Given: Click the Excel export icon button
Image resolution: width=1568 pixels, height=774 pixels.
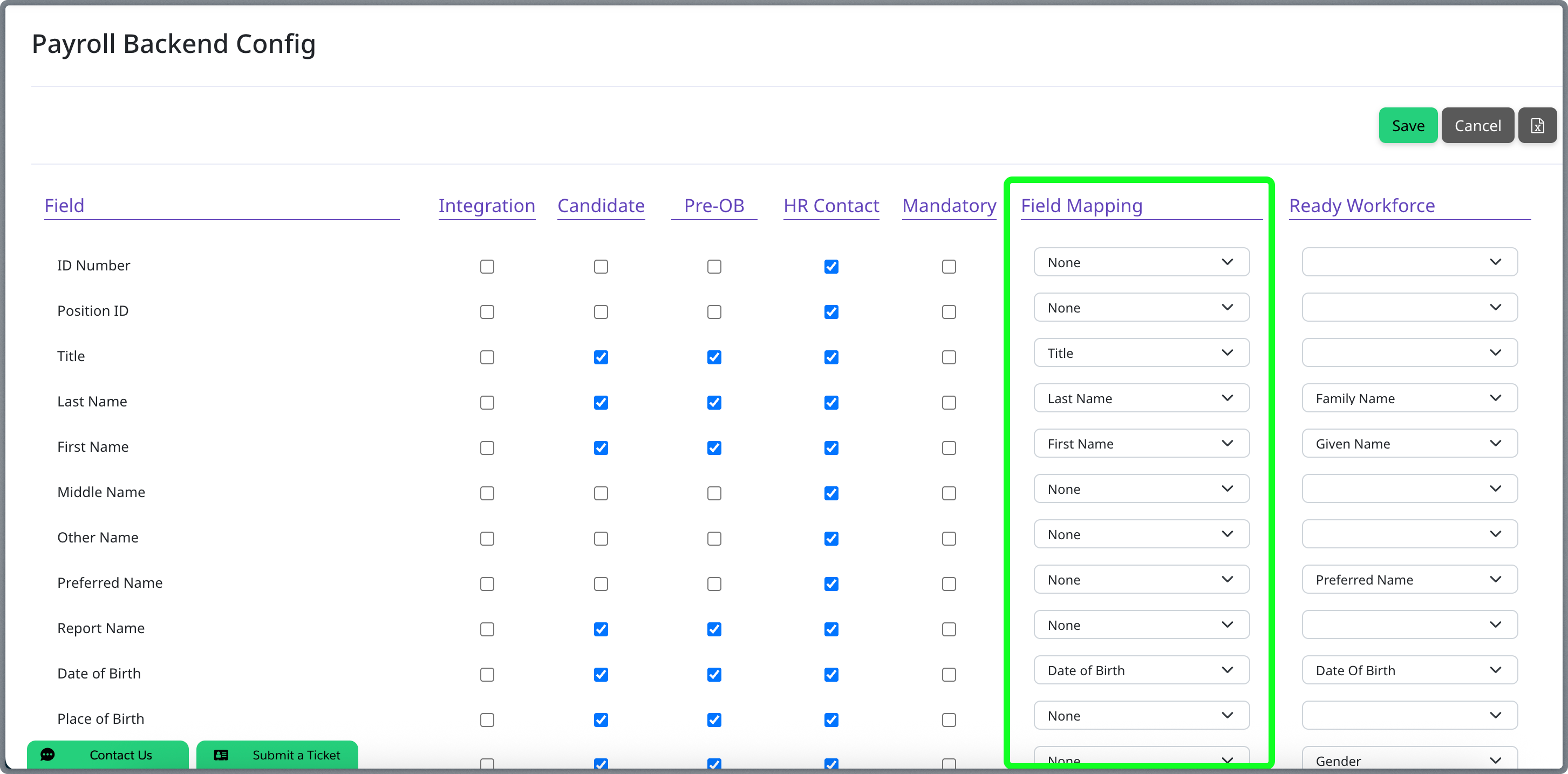Looking at the screenshot, I should [x=1537, y=125].
